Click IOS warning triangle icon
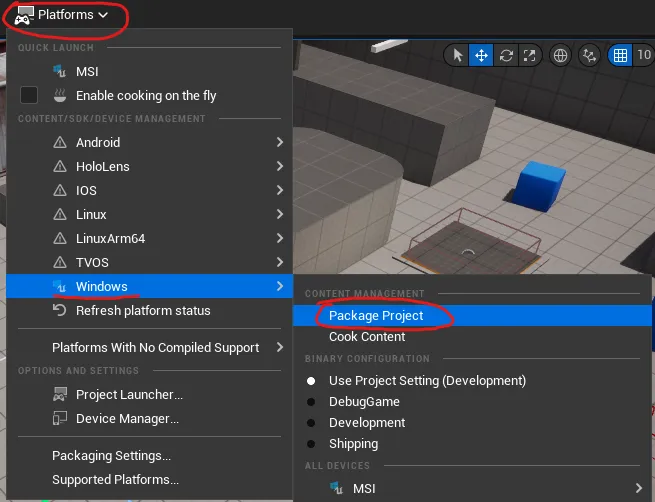Image resolution: width=655 pixels, height=502 pixels. [x=60, y=190]
